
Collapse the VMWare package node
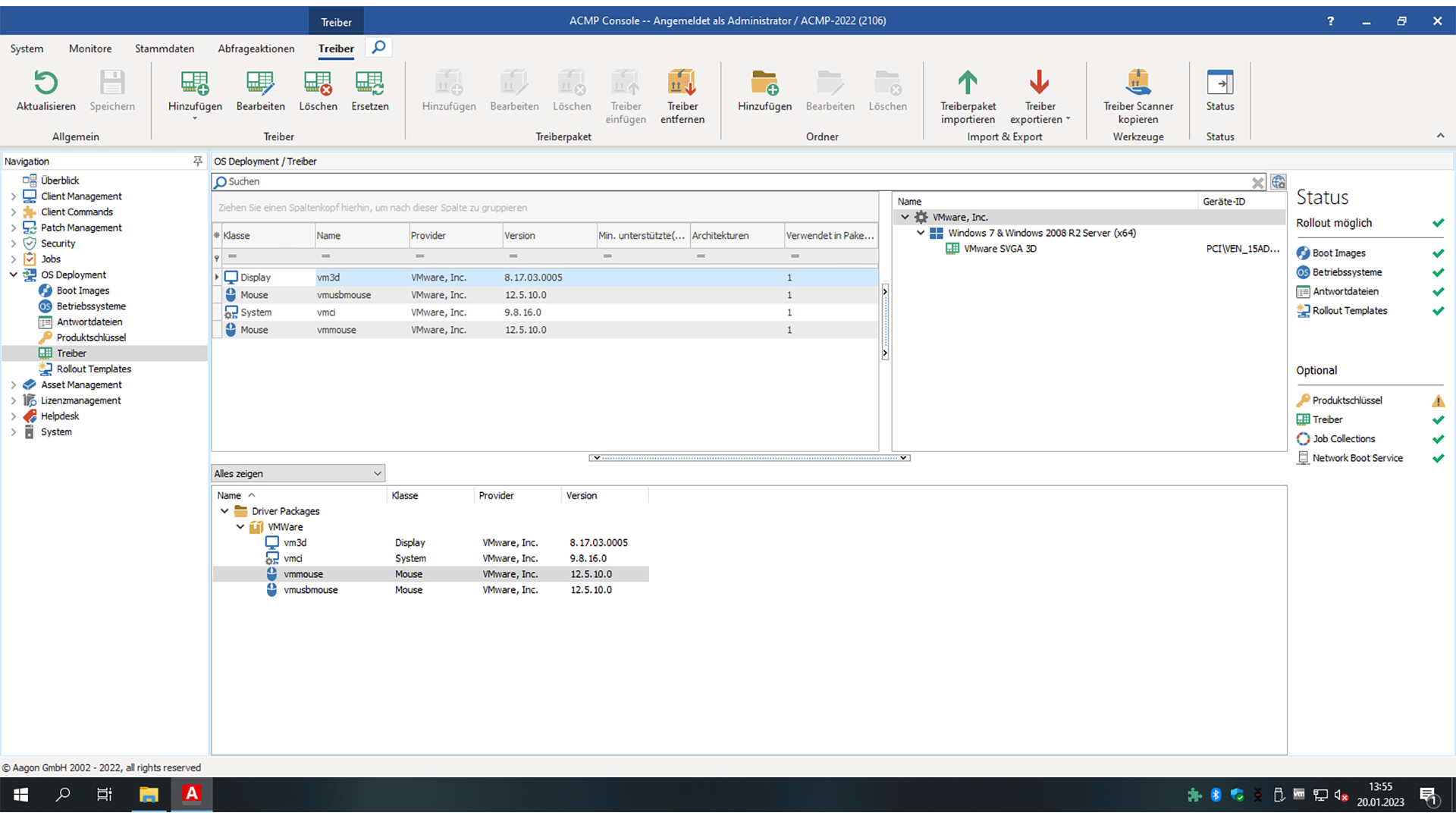[x=240, y=527]
